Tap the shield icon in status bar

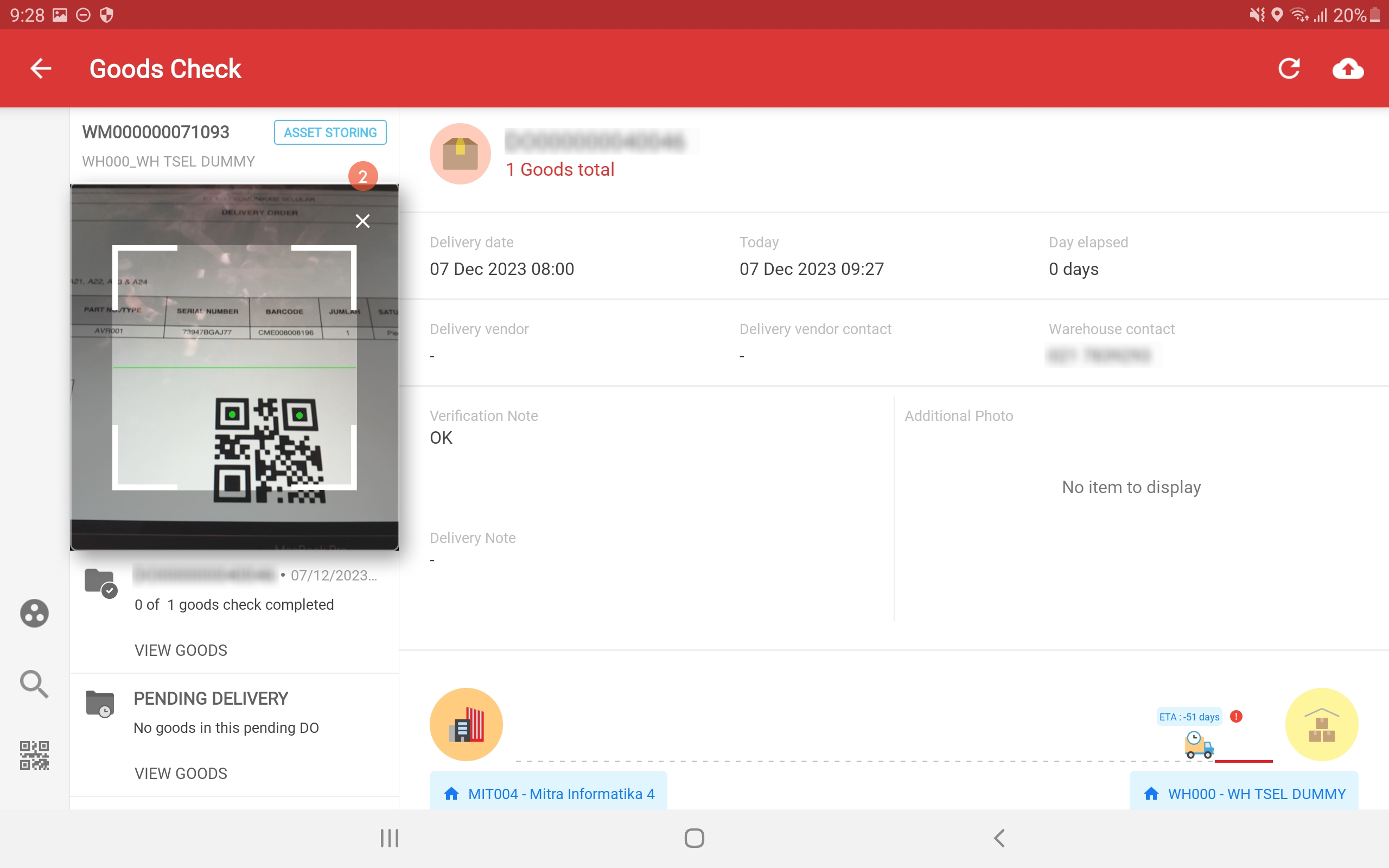106,15
